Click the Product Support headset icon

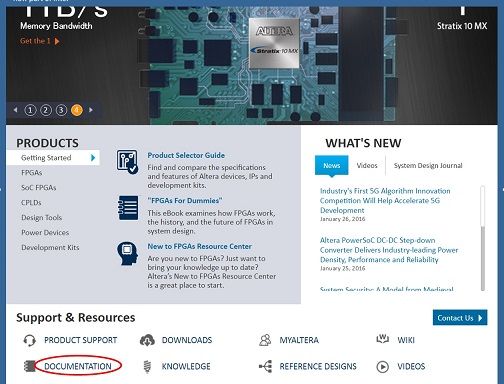(x=30, y=340)
